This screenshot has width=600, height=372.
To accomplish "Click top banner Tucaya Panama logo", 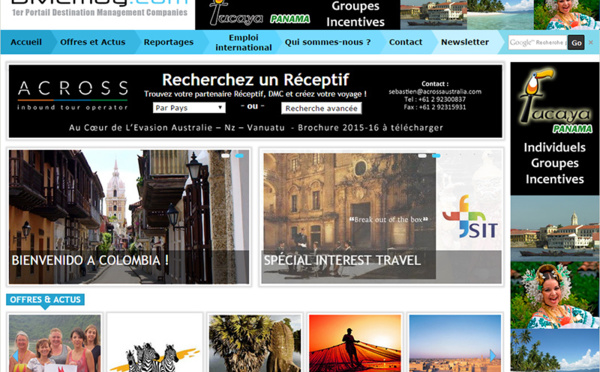I will pyautogui.click(x=259, y=14).
